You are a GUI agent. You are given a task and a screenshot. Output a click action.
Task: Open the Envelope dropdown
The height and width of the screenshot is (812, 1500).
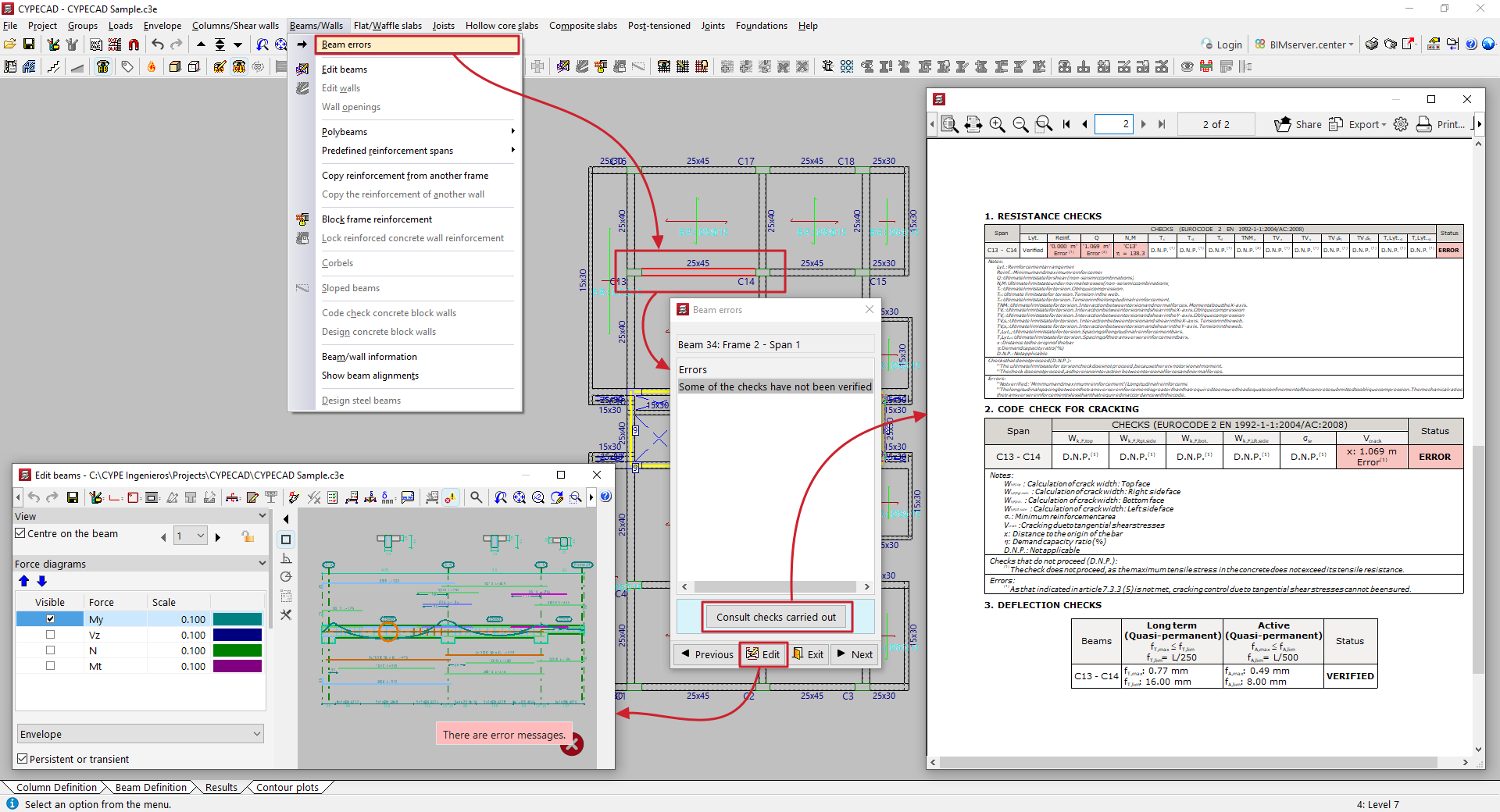(x=141, y=734)
